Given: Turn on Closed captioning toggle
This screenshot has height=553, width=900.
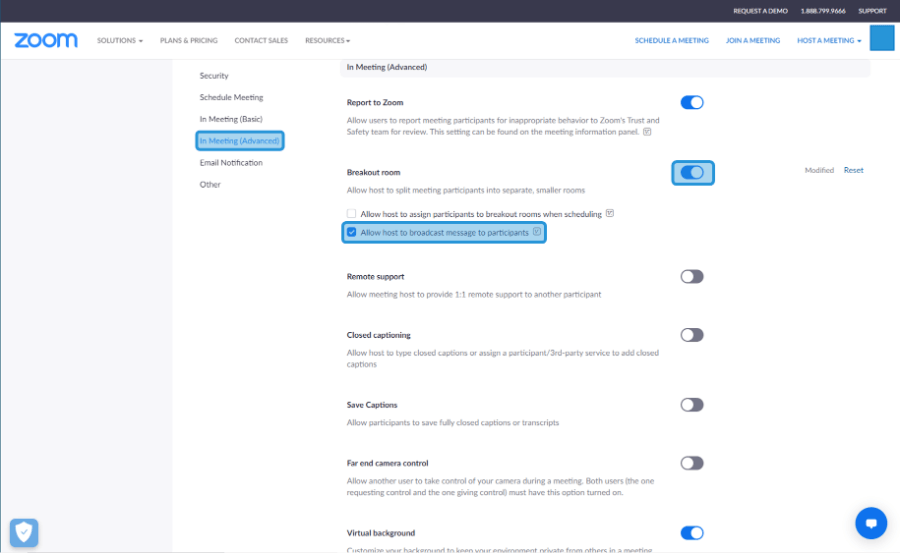Looking at the screenshot, I should (692, 335).
